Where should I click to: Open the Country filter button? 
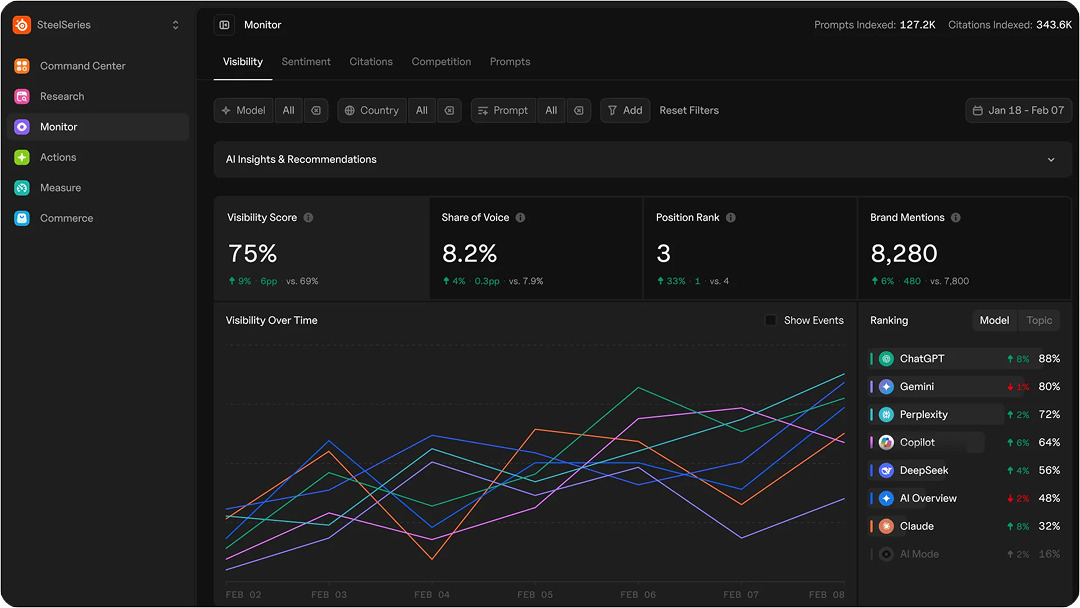click(x=372, y=110)
